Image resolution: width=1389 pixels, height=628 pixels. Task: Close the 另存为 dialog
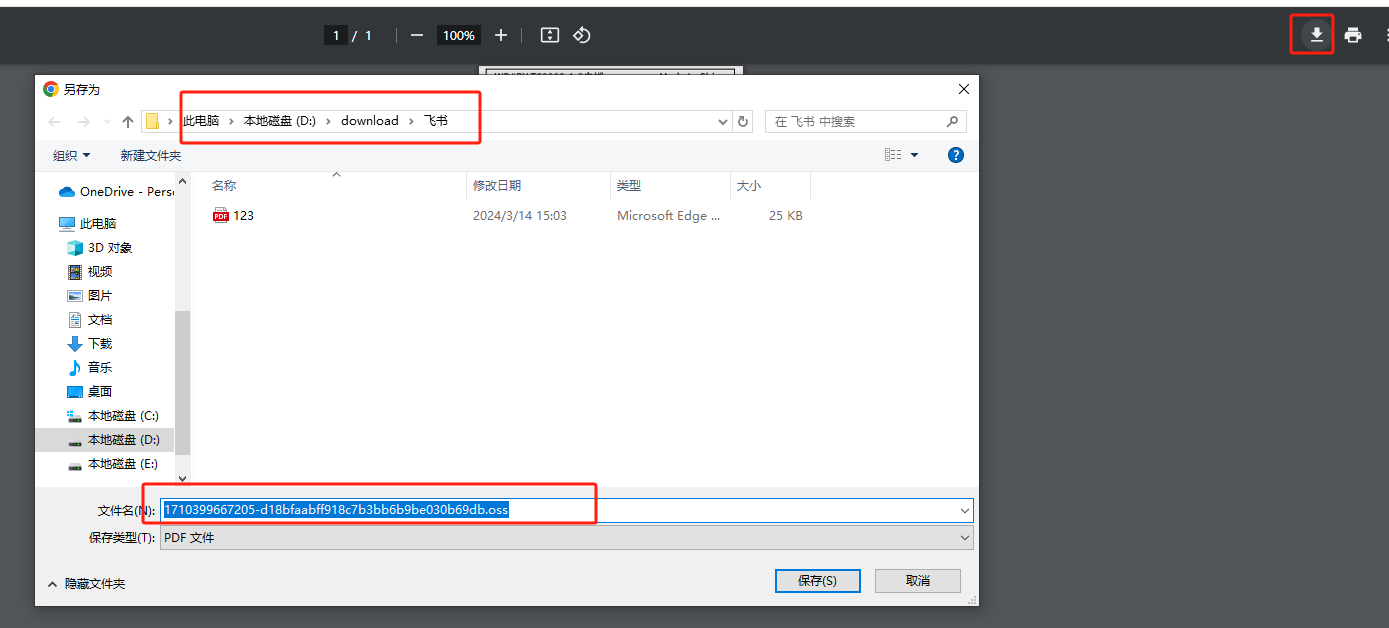pyautogui.click(x=963, y=89)
